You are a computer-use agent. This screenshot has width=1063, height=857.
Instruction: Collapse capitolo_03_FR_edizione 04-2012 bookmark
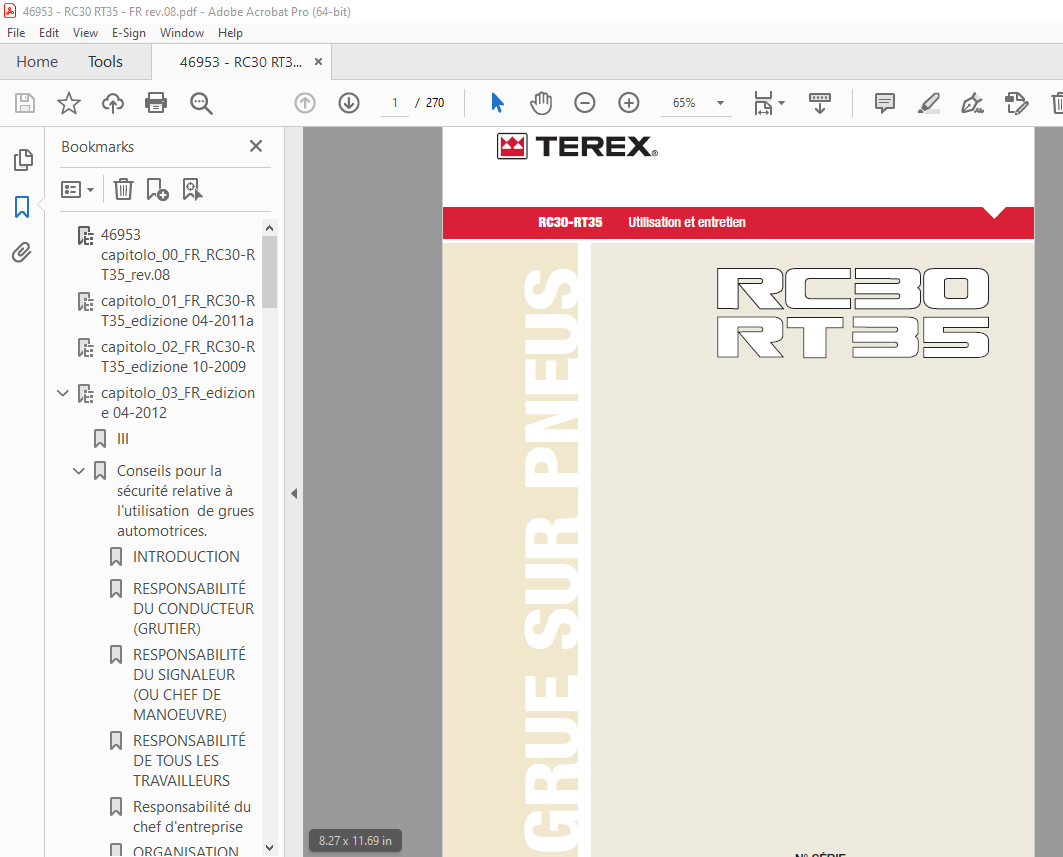[x=63, y=393]
